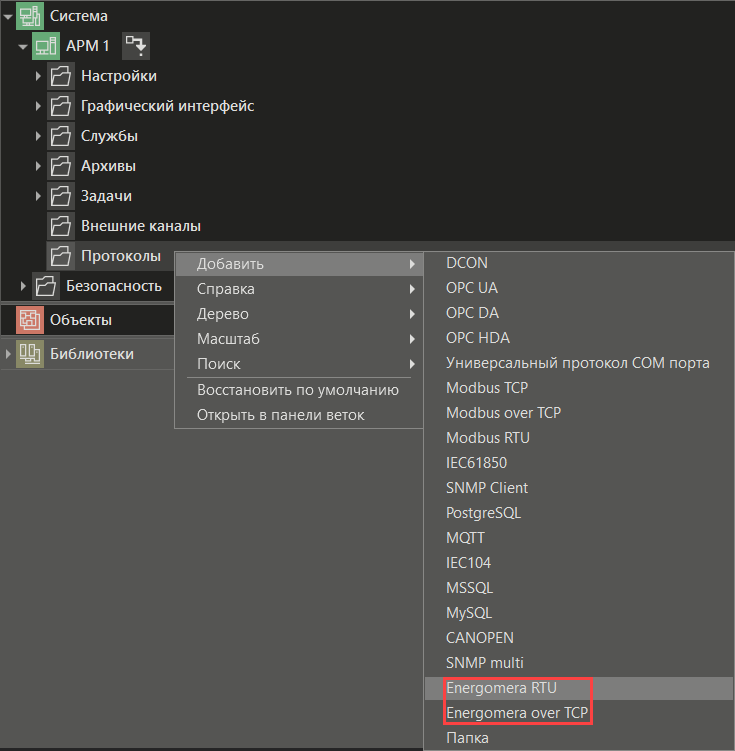The height and width of the screenshot is (751, 735).
Task: Click the Объекты section icon
Action: (x=30, y=320)
